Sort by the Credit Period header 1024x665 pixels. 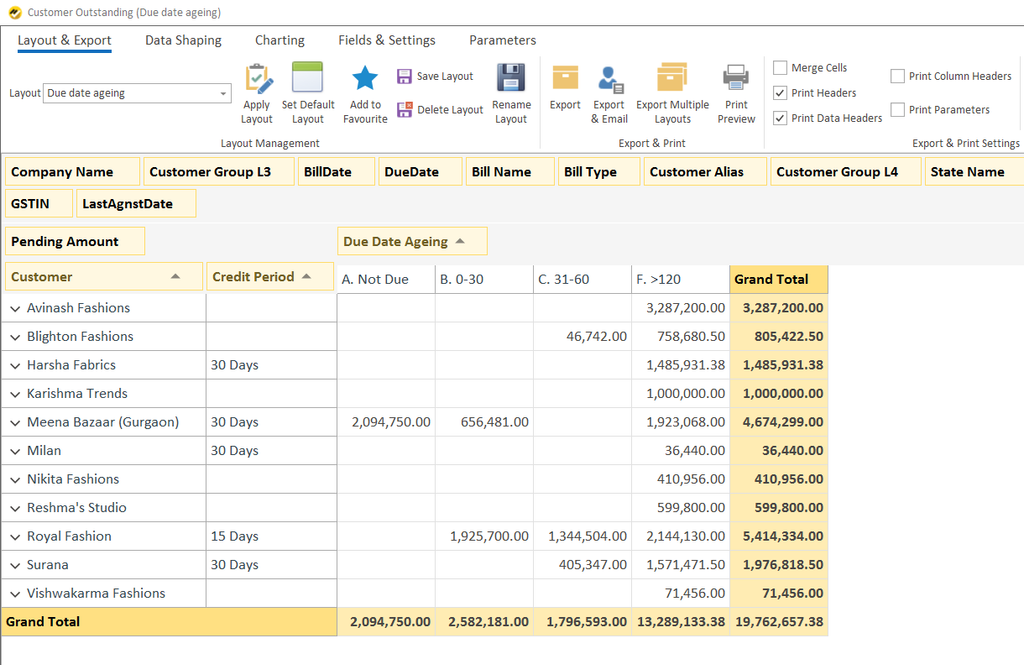[270, 276]
